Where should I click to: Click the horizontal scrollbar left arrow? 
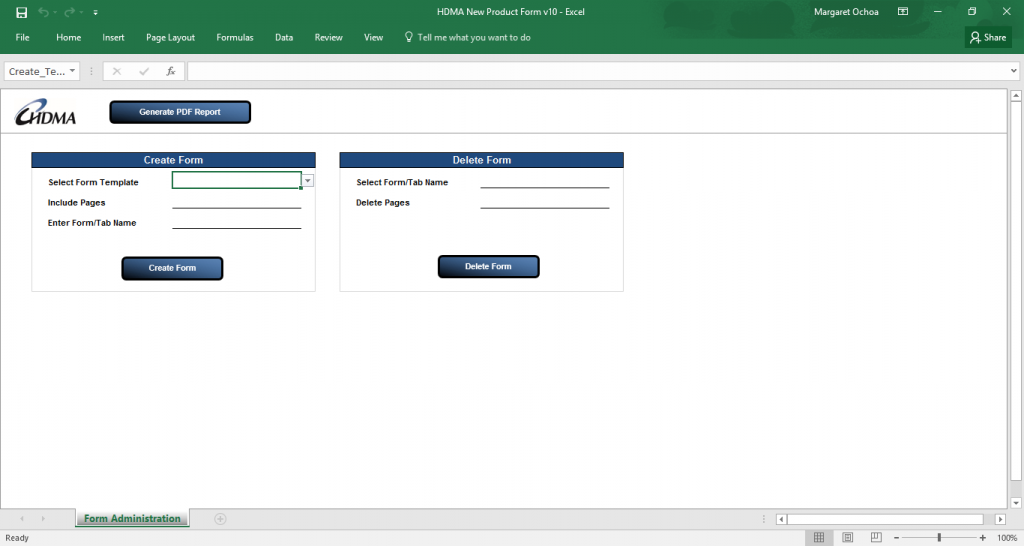782,519
